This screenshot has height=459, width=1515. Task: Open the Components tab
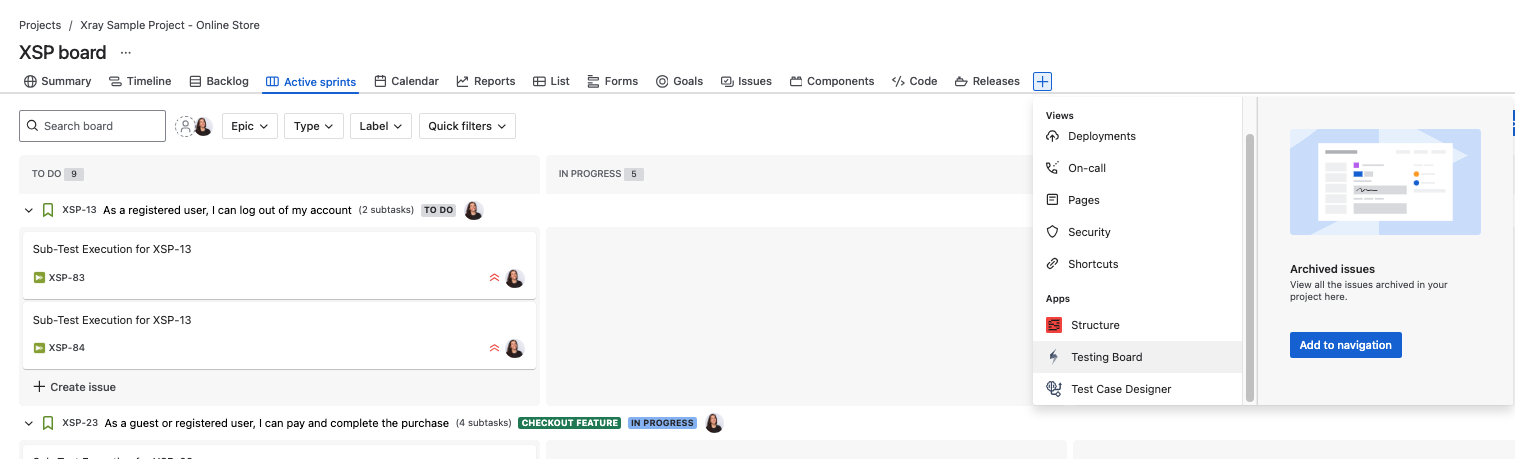tap(832, 81)
